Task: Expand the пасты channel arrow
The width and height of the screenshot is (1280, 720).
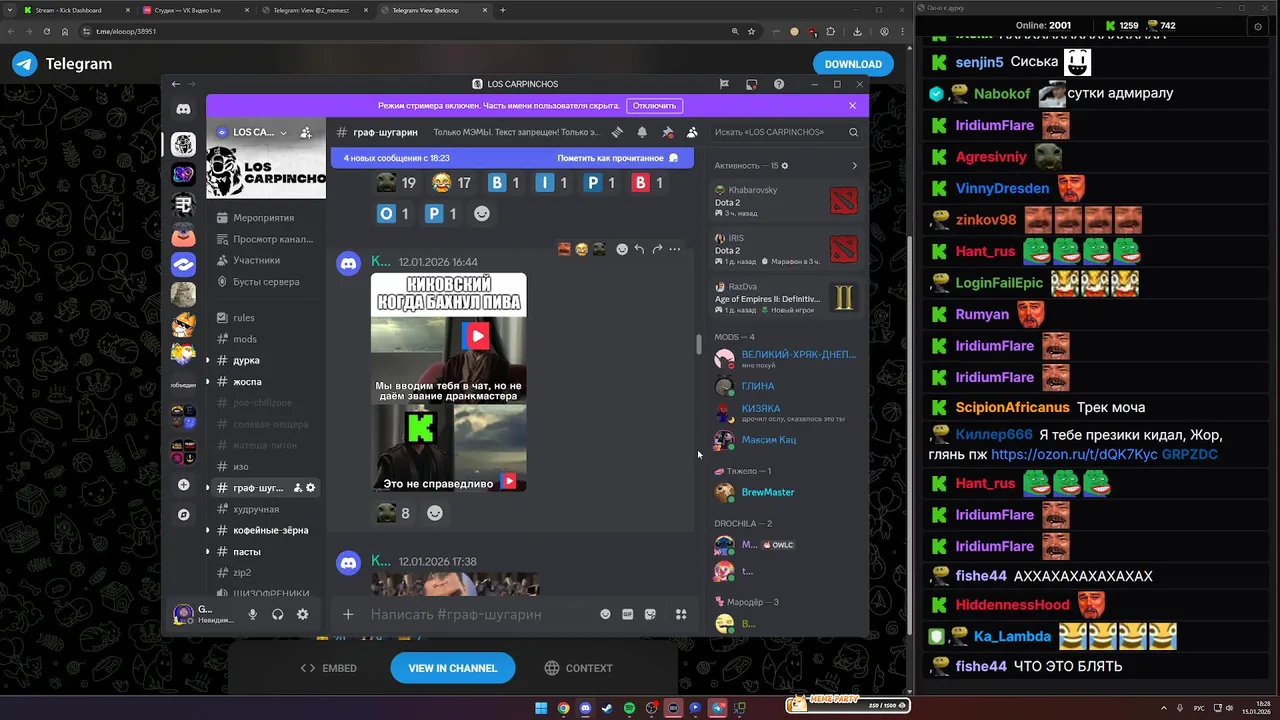Action: coord(208,552)
